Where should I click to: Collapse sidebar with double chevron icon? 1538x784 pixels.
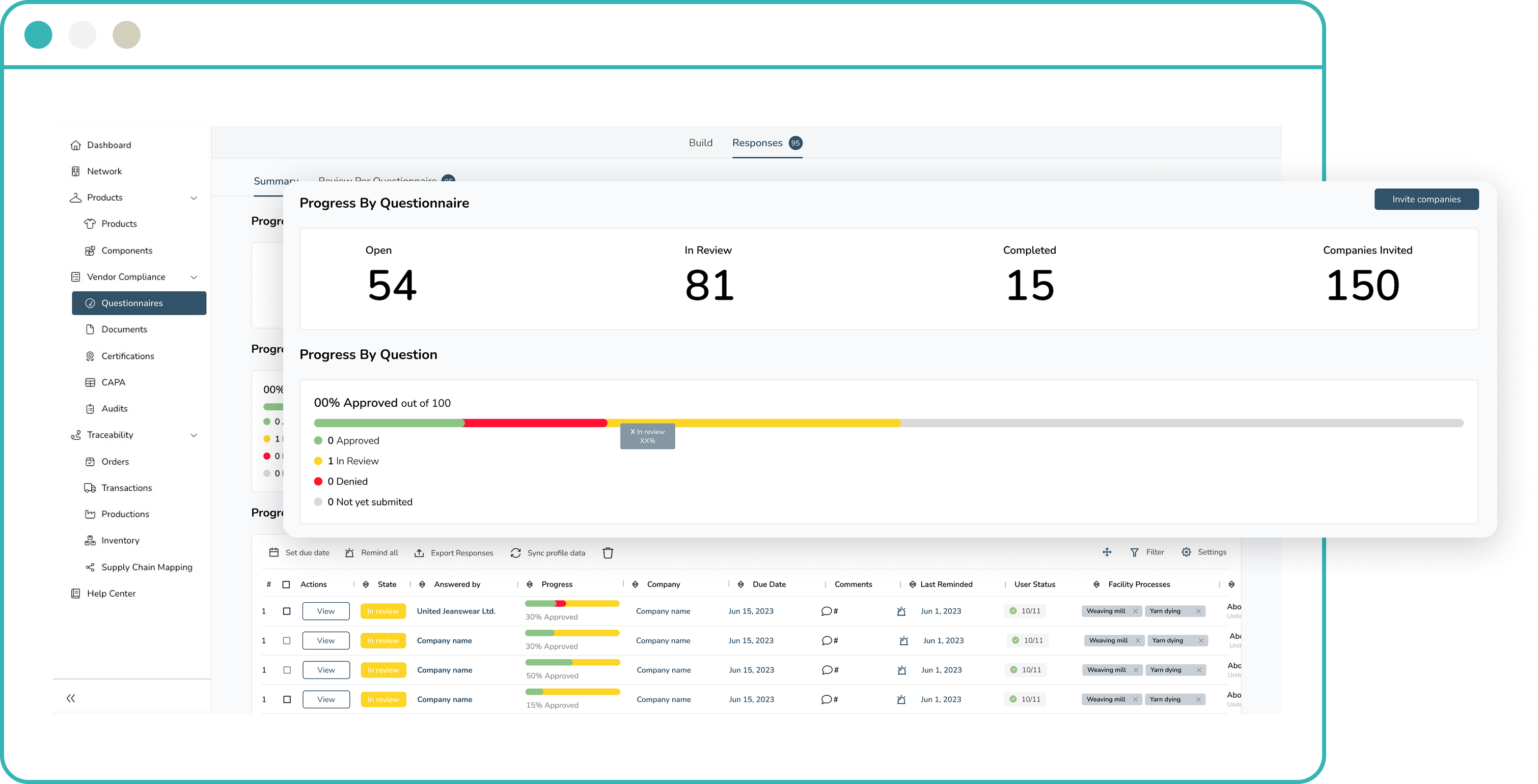point(71,697)
